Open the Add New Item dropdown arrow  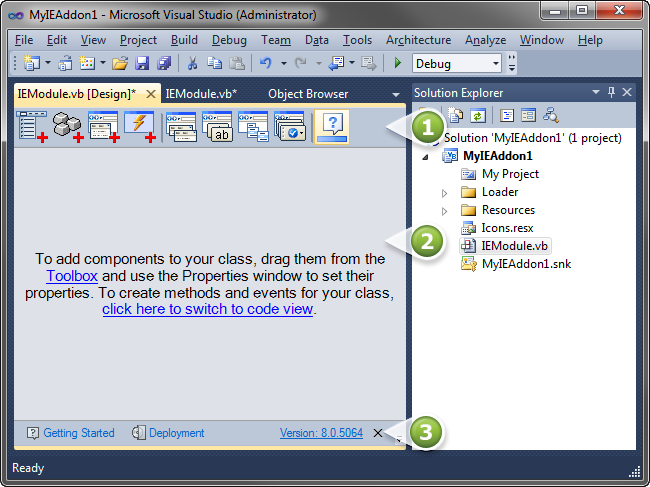(x=103, y=63)
